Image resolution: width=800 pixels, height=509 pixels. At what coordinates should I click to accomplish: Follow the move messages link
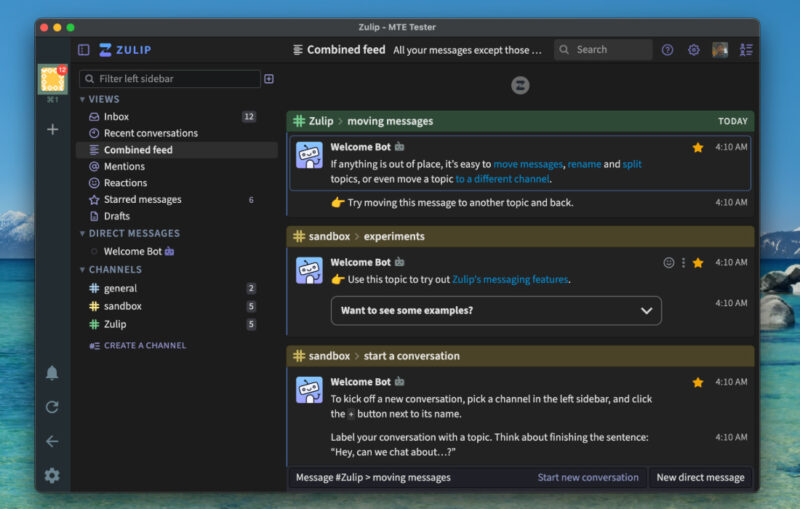pos(528,164)
